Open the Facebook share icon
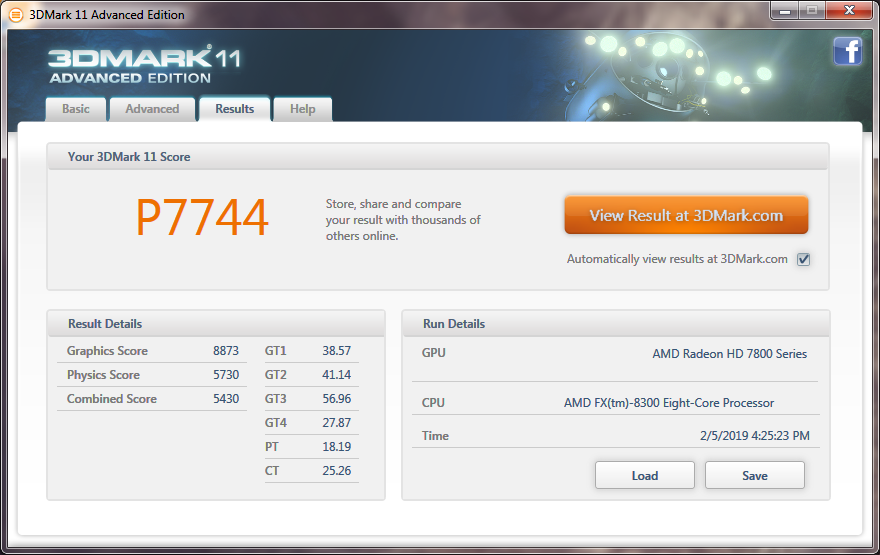The image size is (880, 555). 847,51
